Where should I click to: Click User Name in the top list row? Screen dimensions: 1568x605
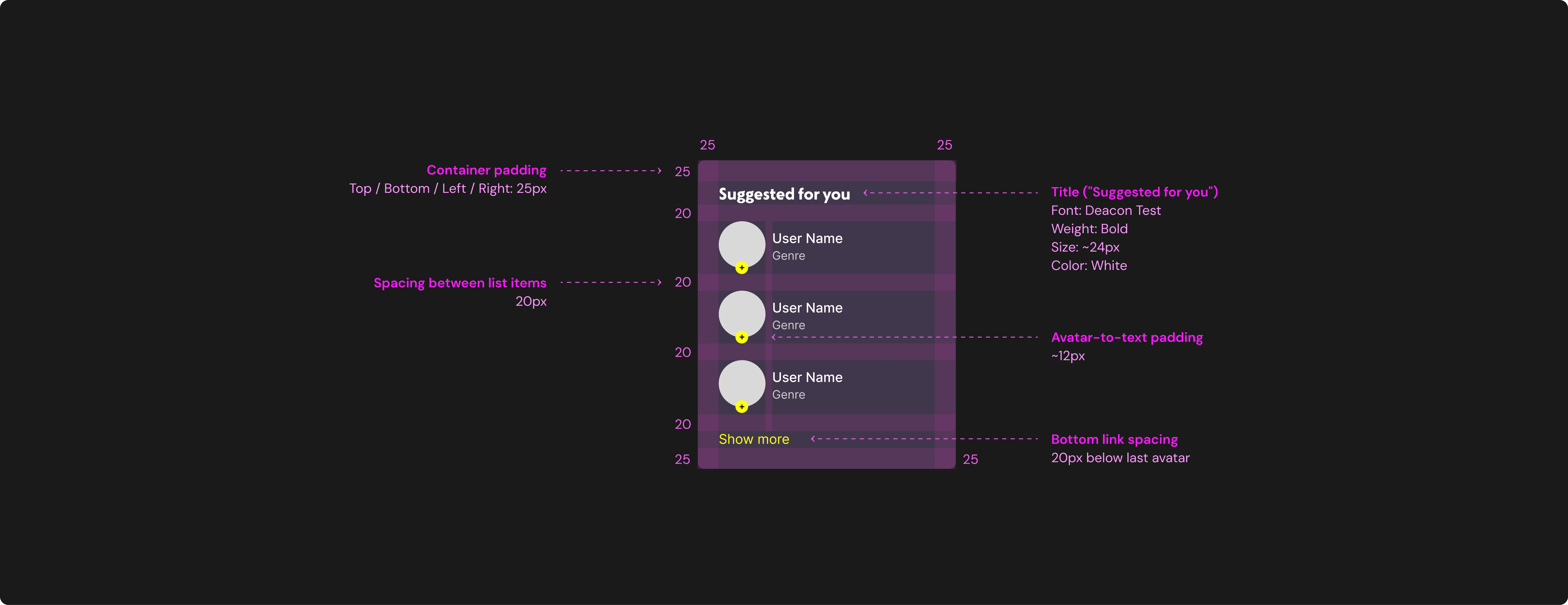click(x=807, y=238)
